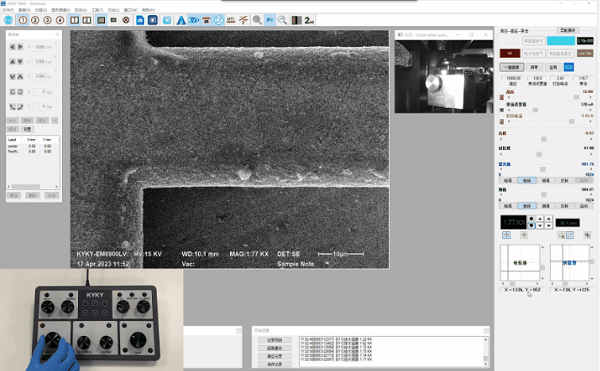The height and width of the screenshot is (371, 600).
Task: Open the first menu in the menu bar
Action: click(x=8, y=10)
